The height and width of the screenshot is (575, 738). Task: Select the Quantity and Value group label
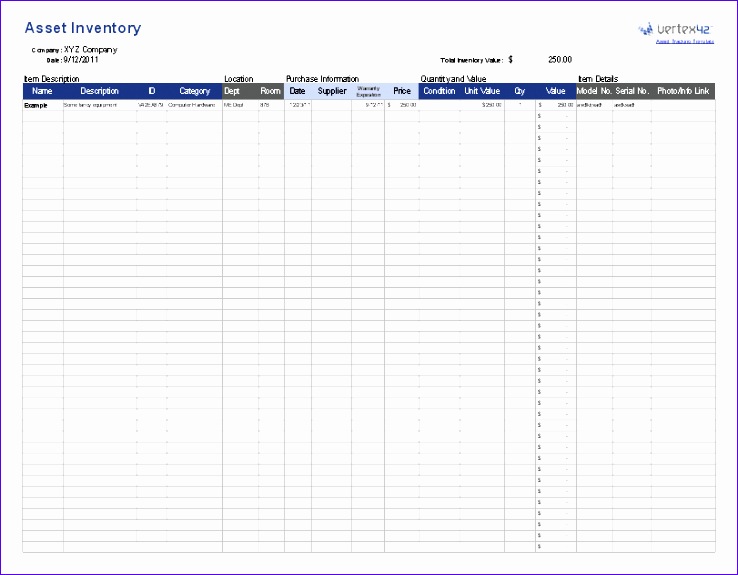coord(453,79)
